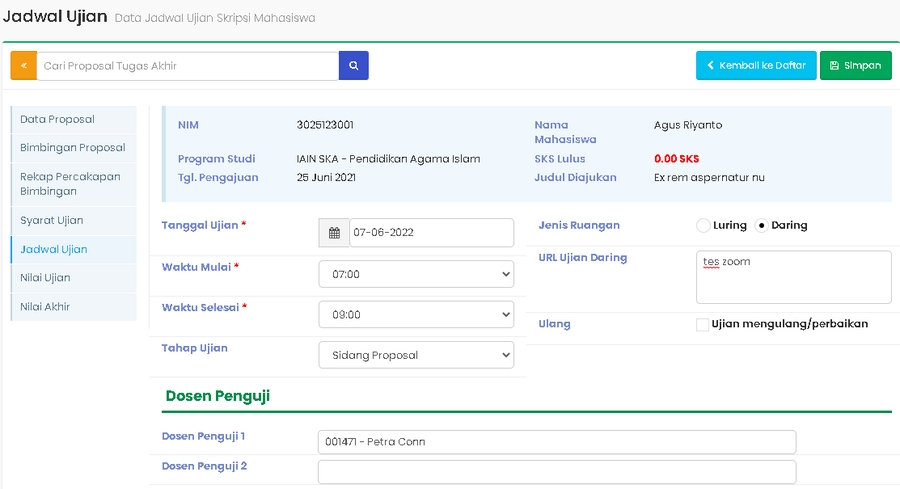900x489 pixels.
Task: Click the Kembali ke Daftar button
Action: (x=756, y=66)
